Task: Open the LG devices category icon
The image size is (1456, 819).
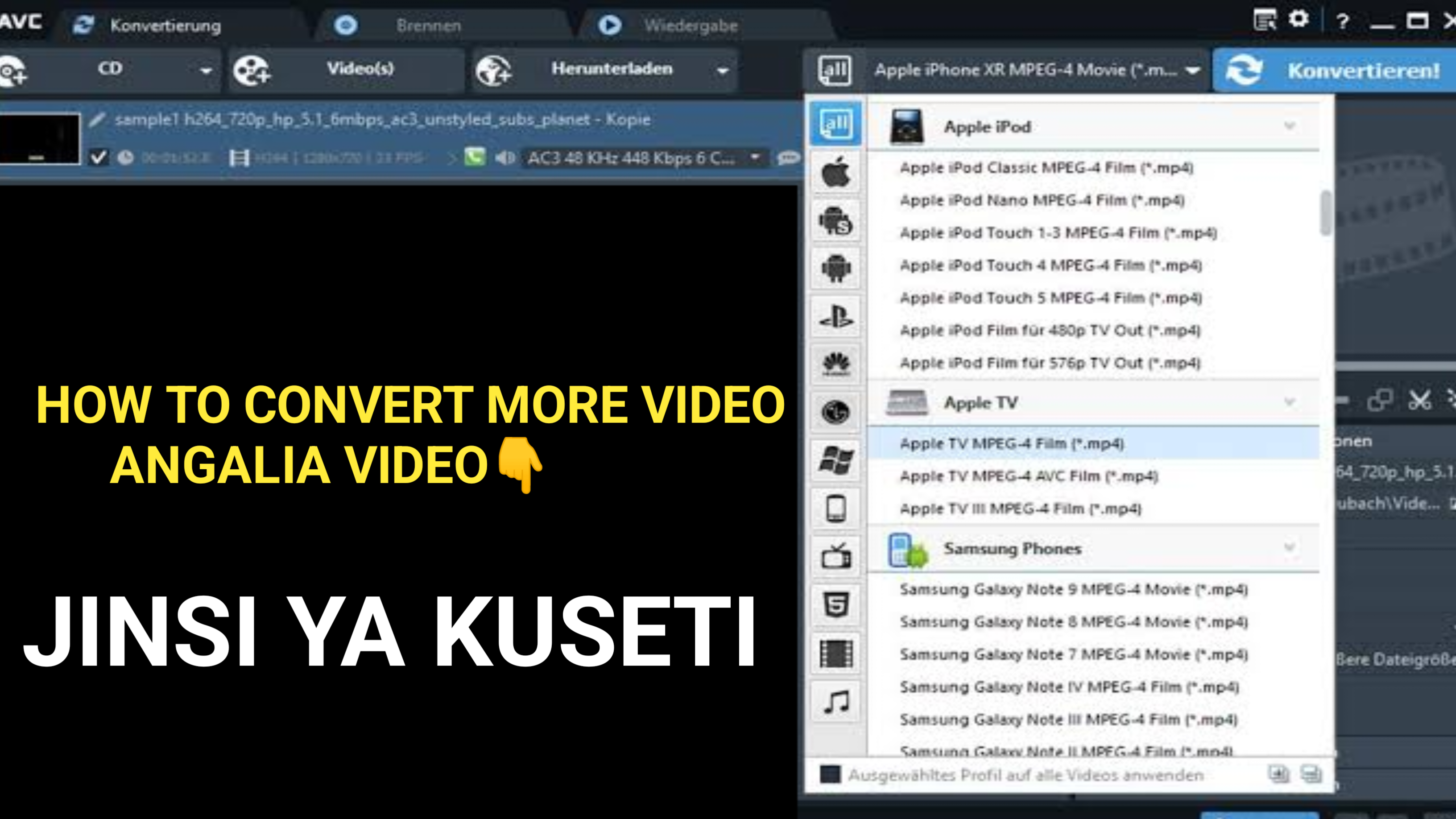Action: click(836, 413)
